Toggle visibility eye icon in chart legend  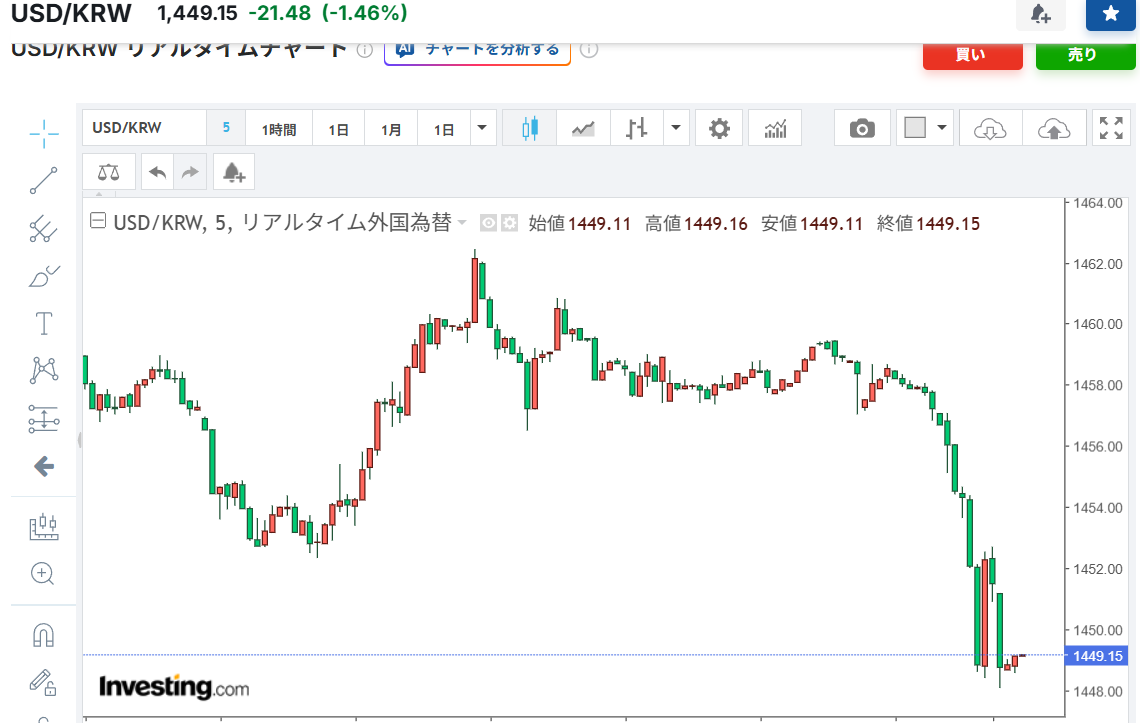[489, 223]
